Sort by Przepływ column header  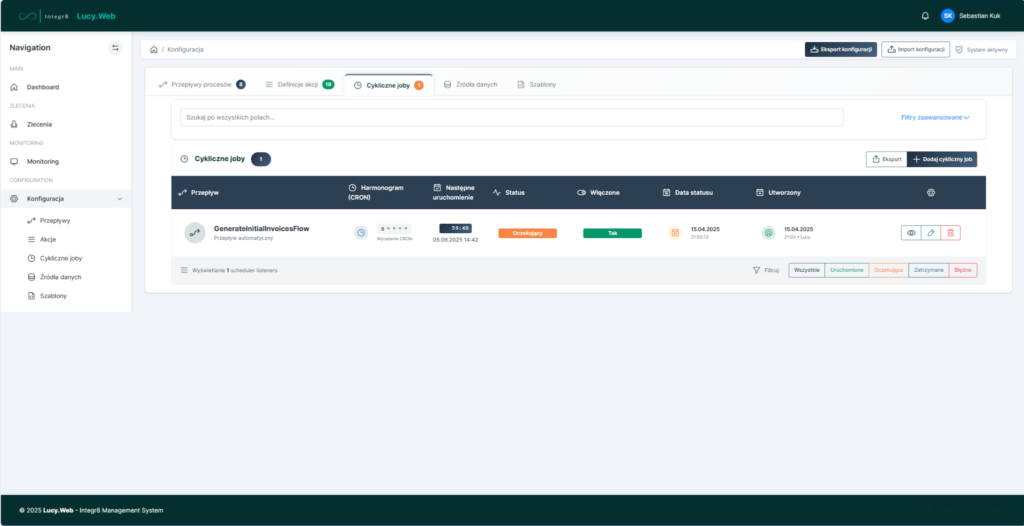click(199, 193)
